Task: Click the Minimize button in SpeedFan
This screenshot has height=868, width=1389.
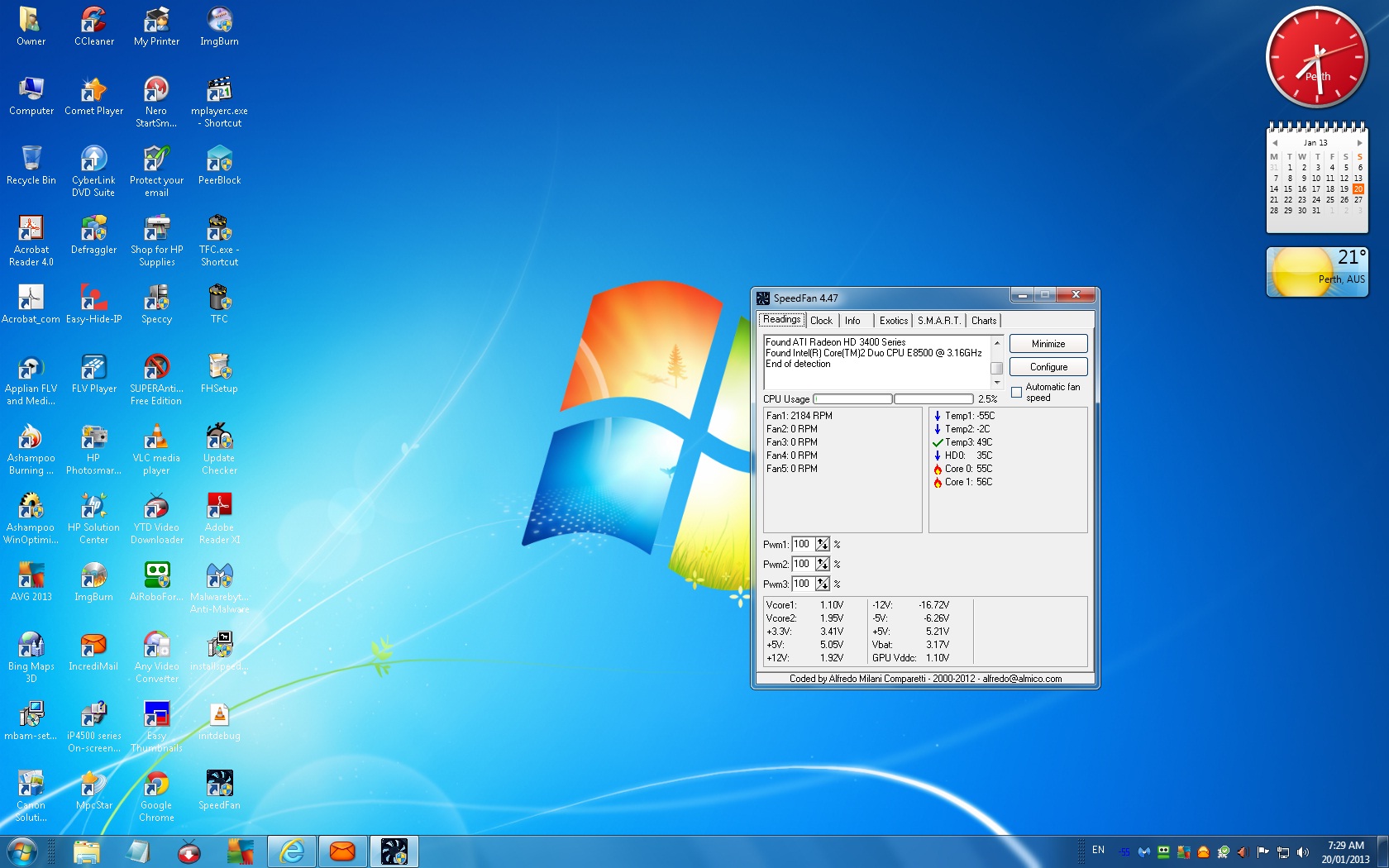Action: 1048,344
